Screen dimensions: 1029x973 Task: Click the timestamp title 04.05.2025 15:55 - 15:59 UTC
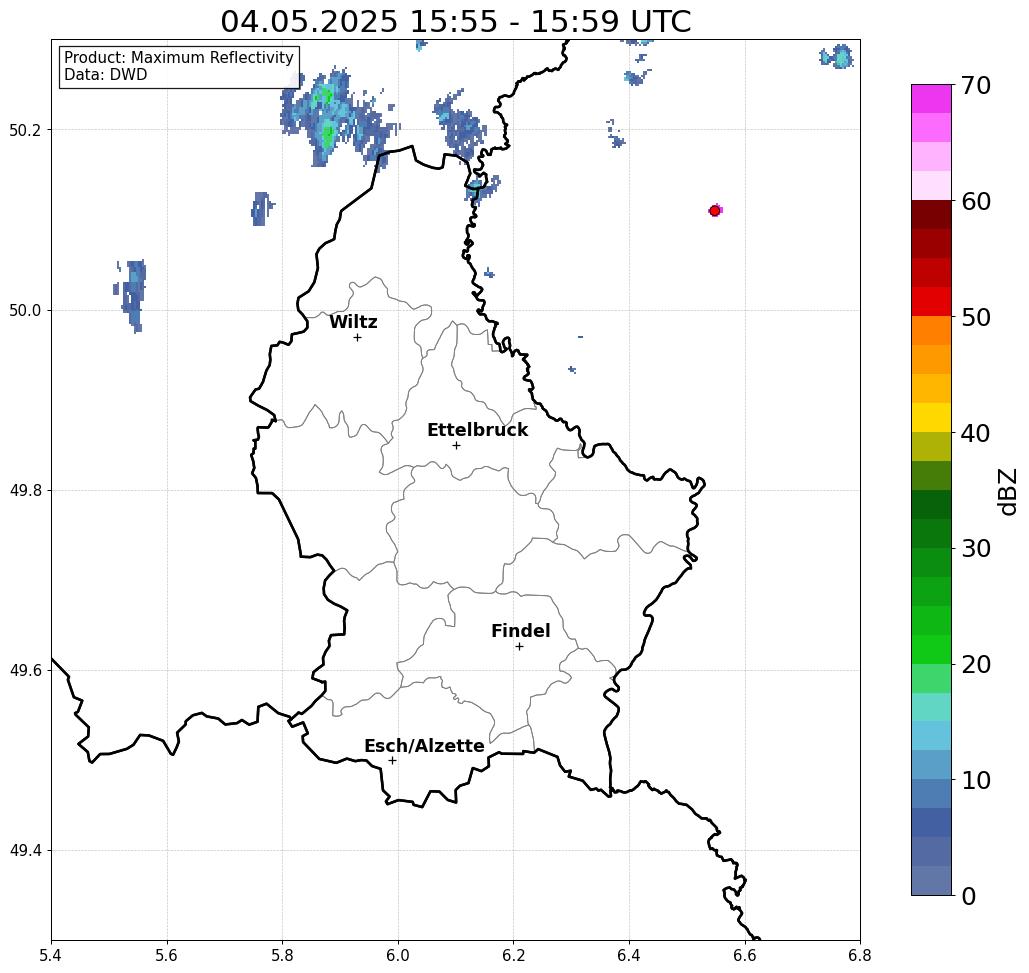(x=455, y=21)
